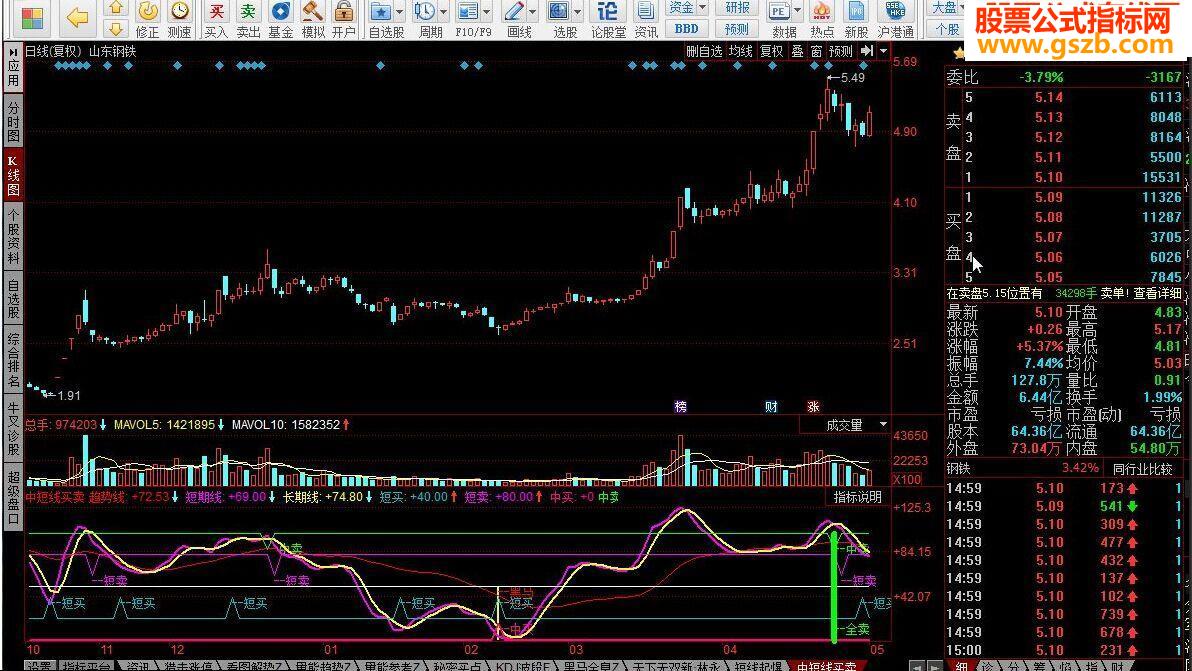
Task: Open the 应用 sidebar tab
Action: pos(13,69)
